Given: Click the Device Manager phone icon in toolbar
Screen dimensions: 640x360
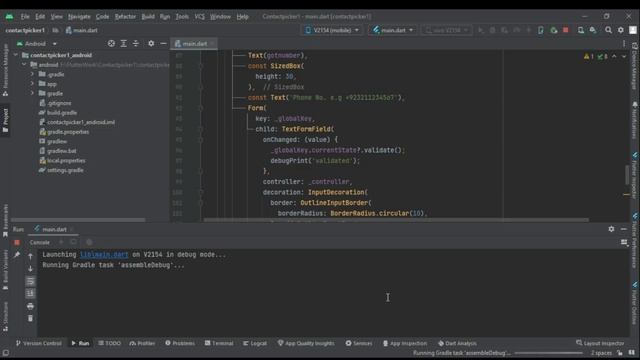Looking at the screenshot, I should pyautogui.click(x=580, y=30).
